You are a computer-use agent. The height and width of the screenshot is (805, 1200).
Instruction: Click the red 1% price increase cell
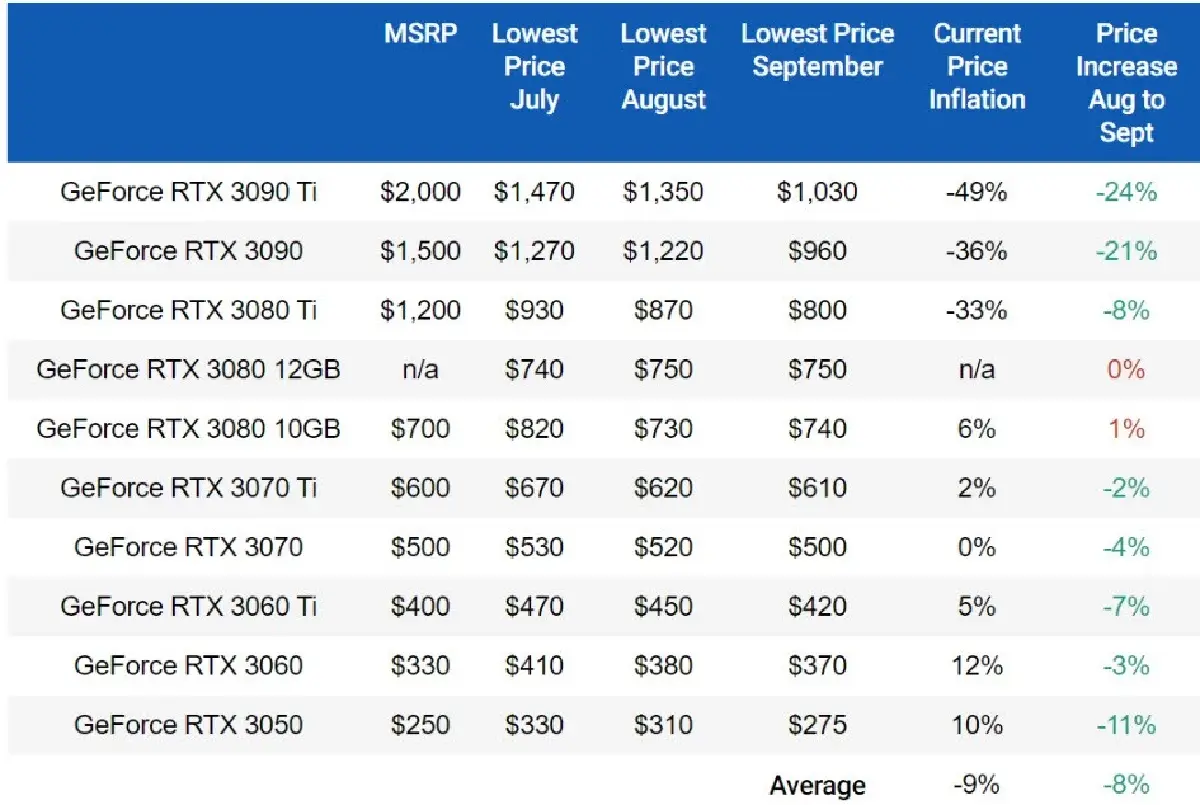pos(1126,428)
